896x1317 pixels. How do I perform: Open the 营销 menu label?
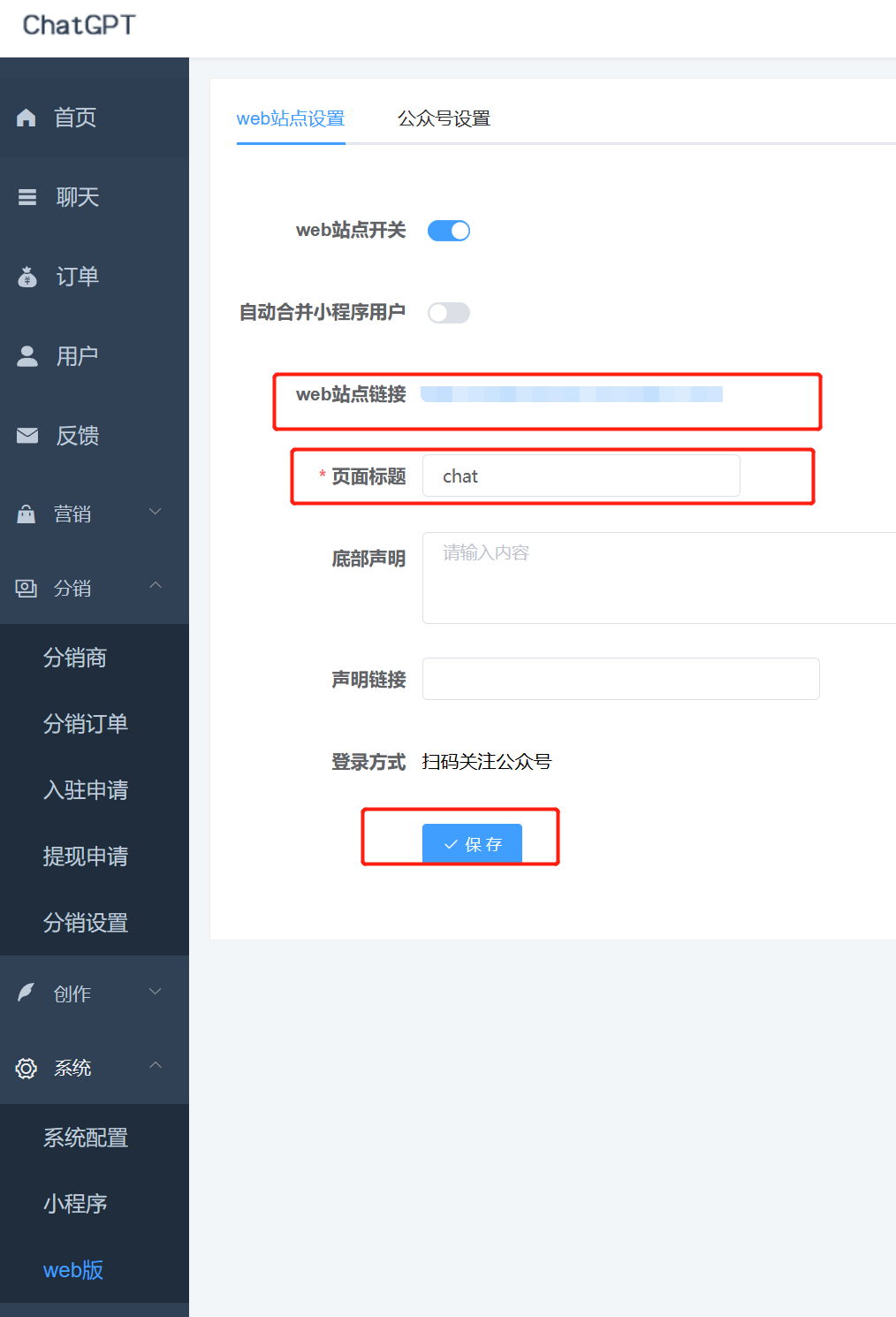coord(72,514)
